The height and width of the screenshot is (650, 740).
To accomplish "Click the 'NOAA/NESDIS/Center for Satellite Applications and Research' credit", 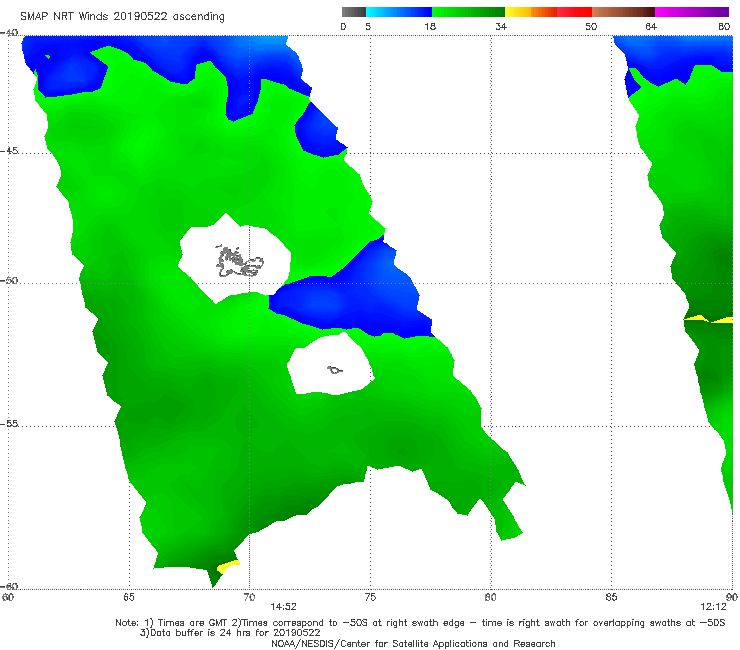I will coord(413,643).
